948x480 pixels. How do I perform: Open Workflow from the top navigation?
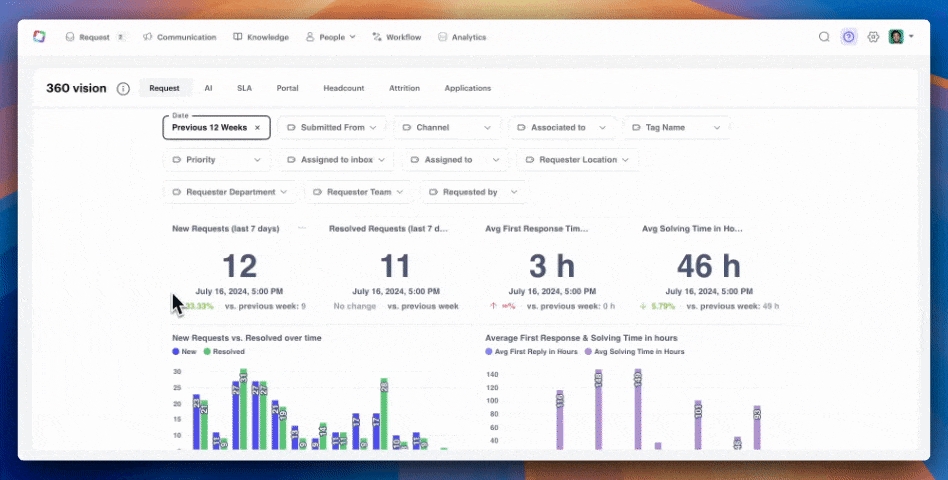tap(397, 37)
